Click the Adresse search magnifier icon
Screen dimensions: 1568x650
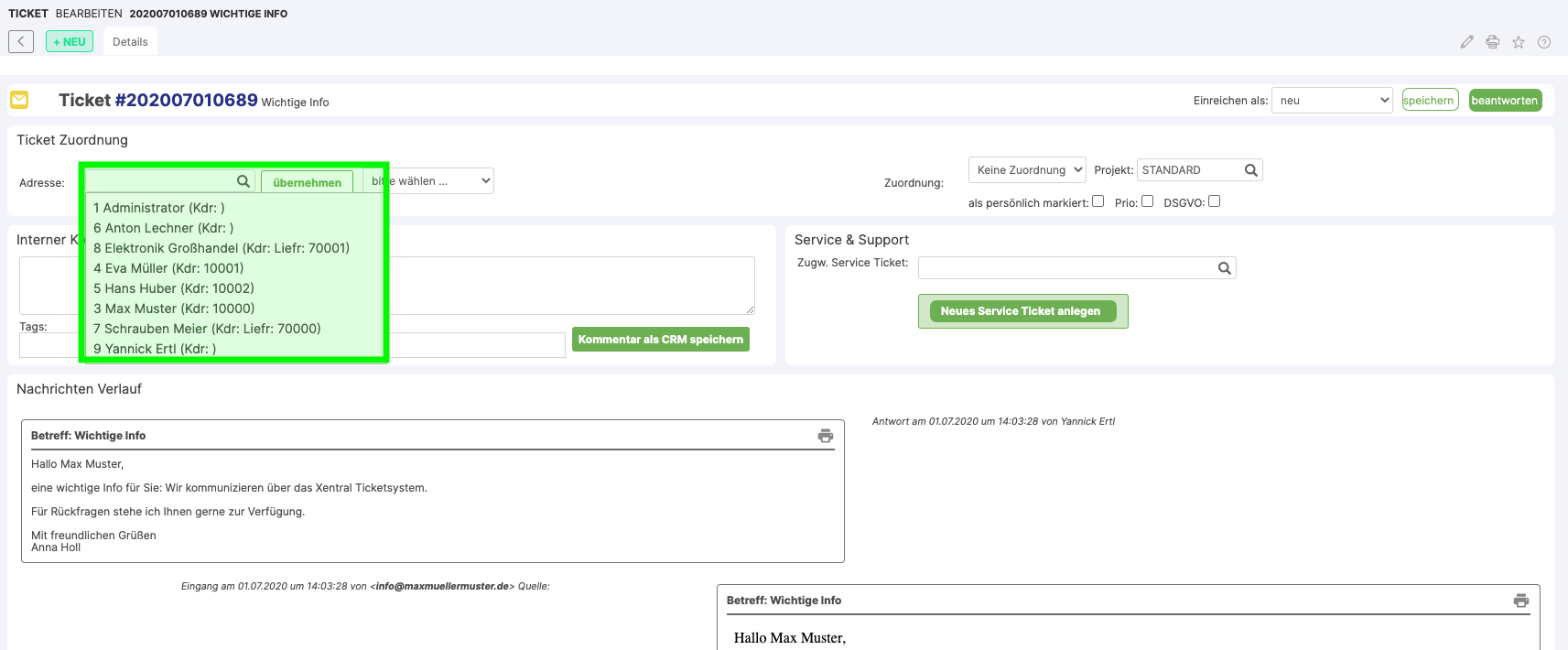243,181
